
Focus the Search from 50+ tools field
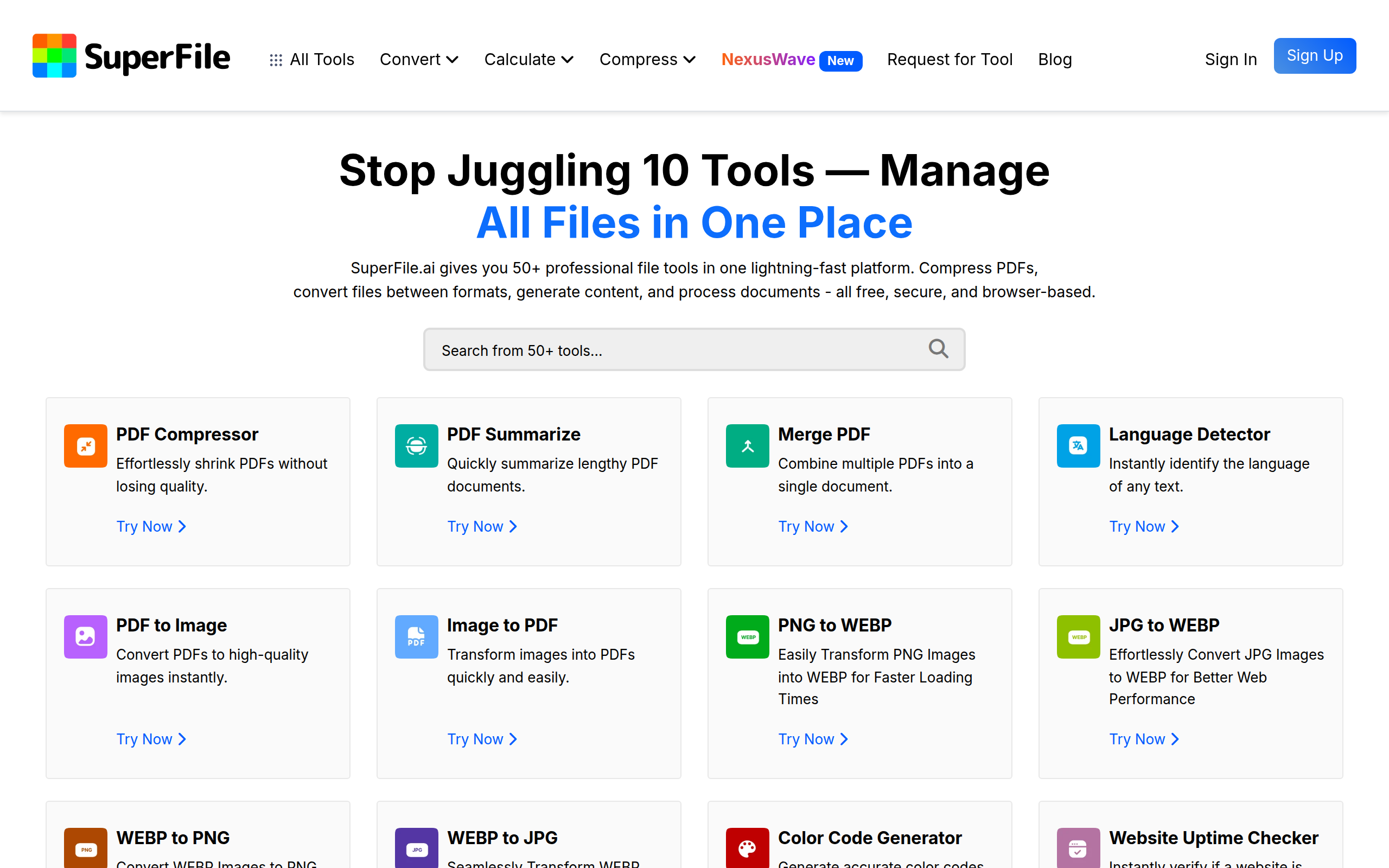coord(694,349)
